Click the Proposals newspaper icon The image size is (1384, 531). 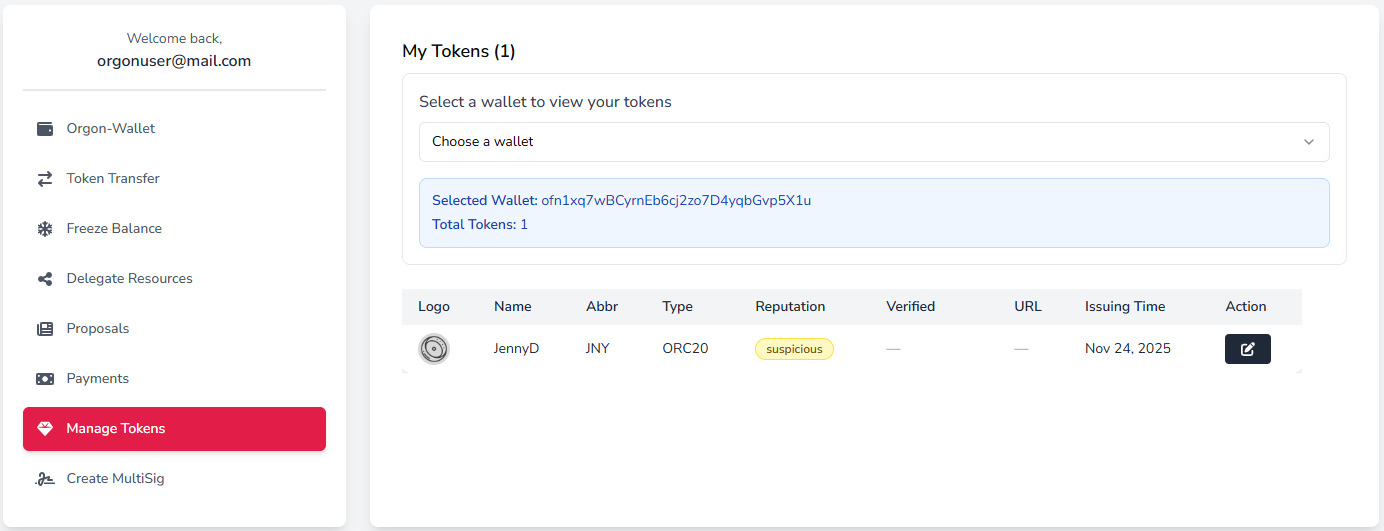point(45,329)
